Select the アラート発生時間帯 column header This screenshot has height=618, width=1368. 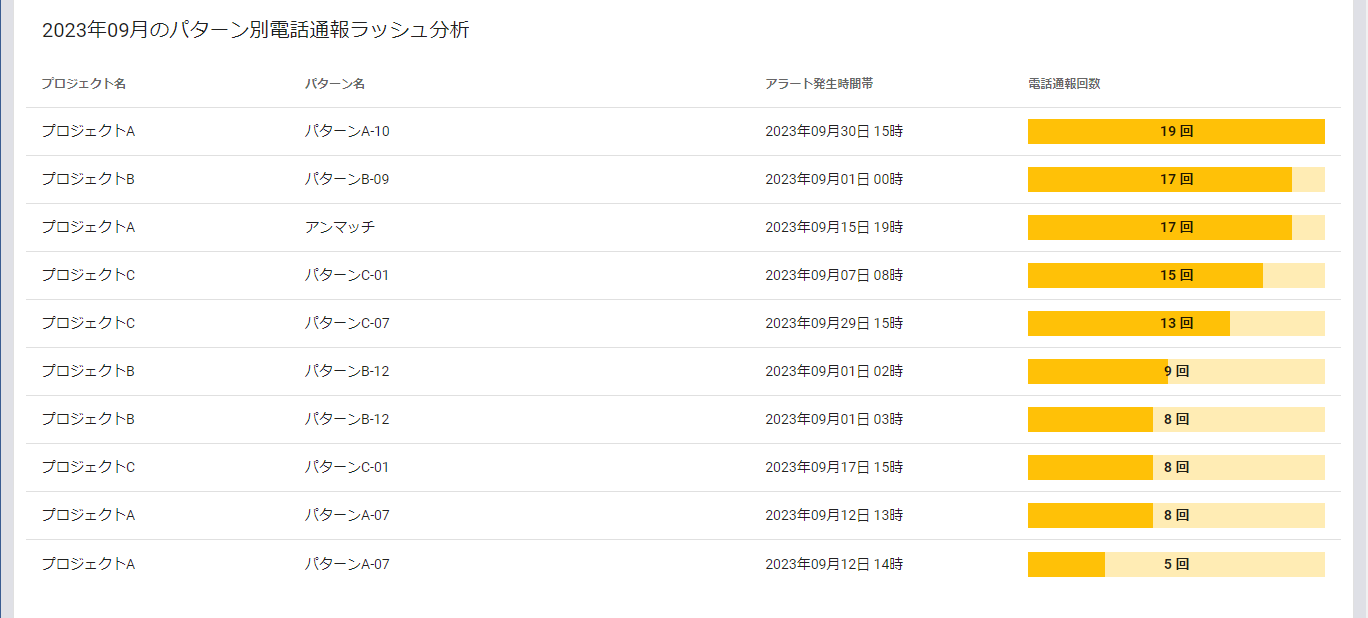[819, 84]
